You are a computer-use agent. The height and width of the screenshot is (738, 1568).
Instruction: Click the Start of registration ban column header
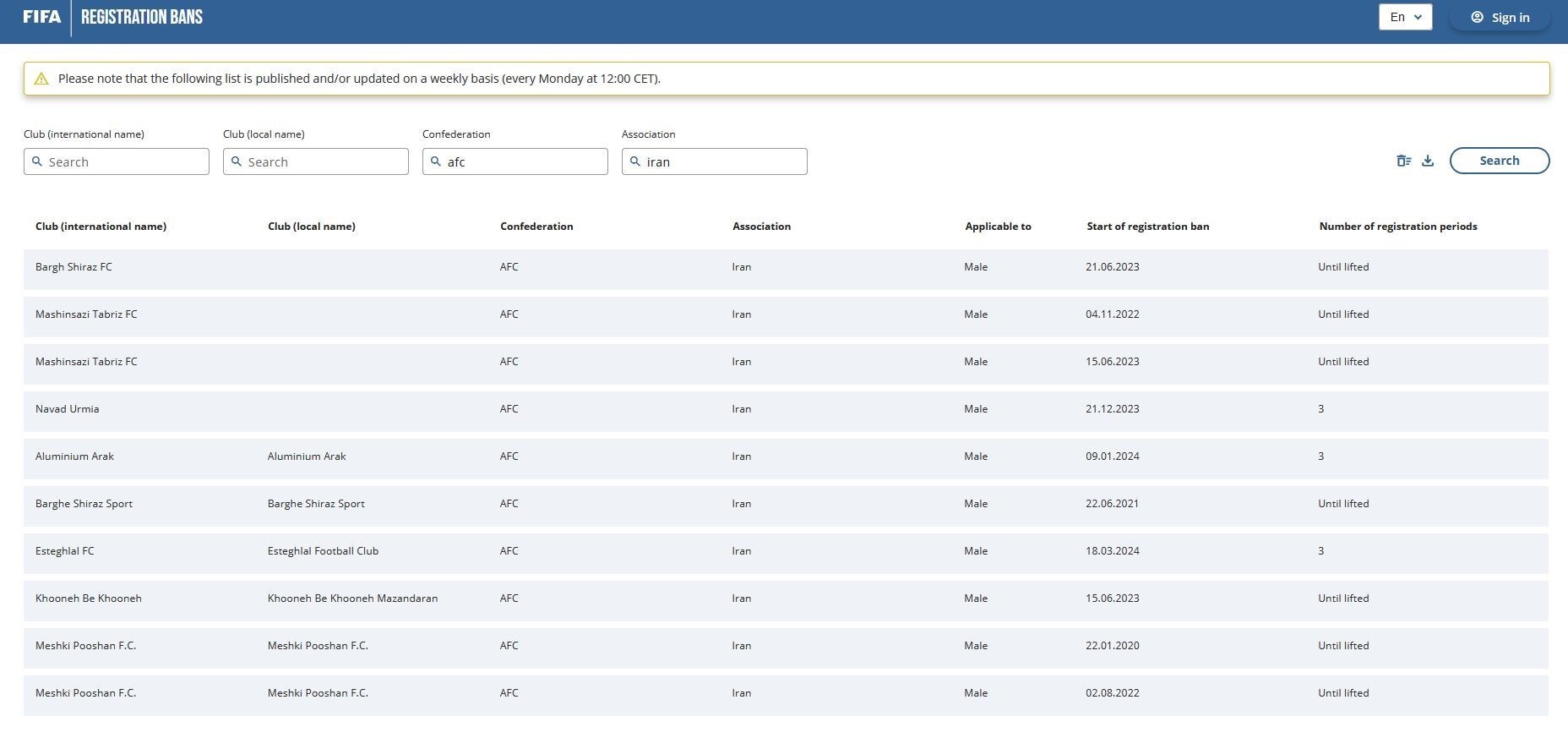coord(1147,227)
